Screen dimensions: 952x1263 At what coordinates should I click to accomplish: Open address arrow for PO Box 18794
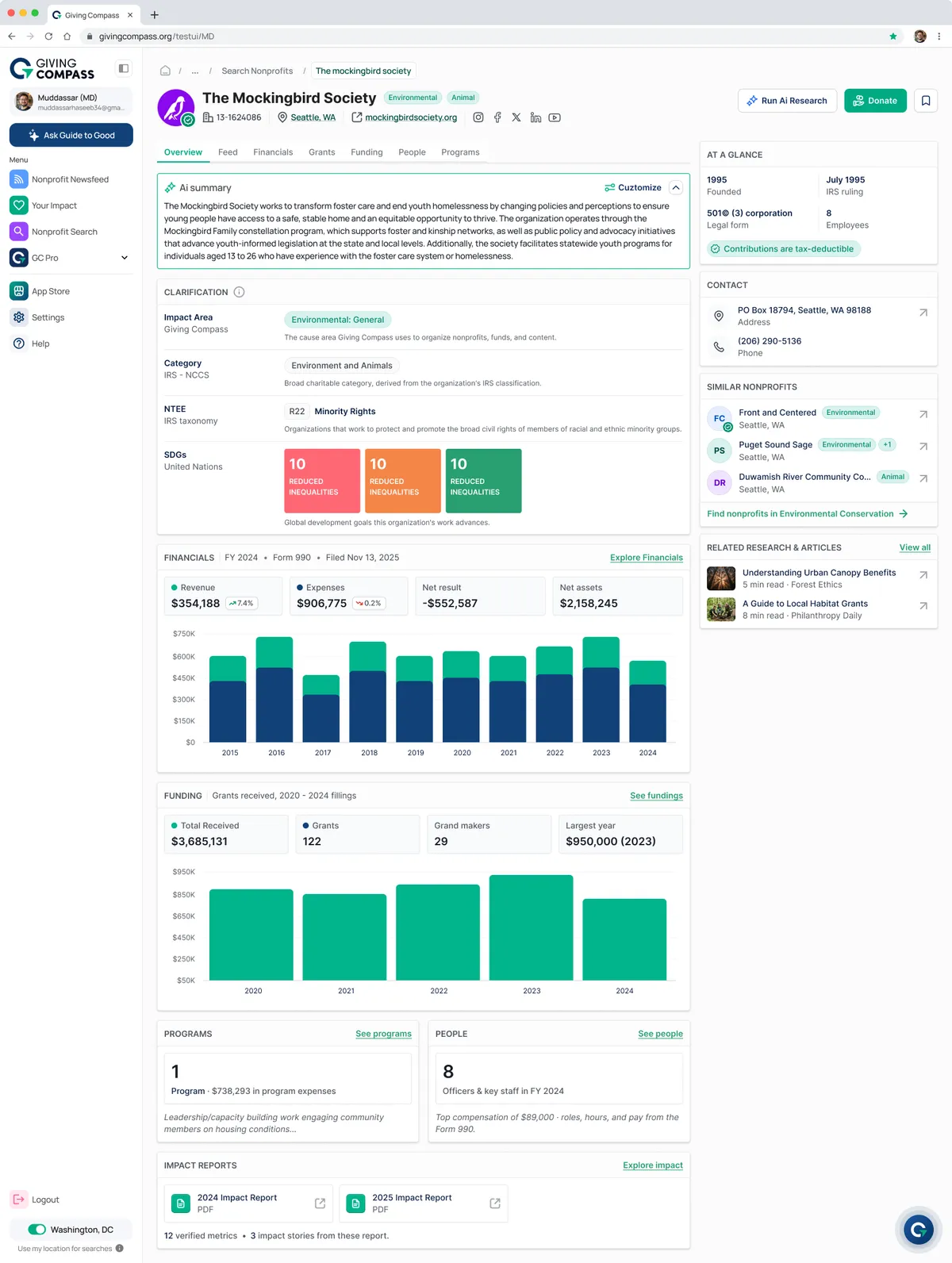click(x=923, y=313)
